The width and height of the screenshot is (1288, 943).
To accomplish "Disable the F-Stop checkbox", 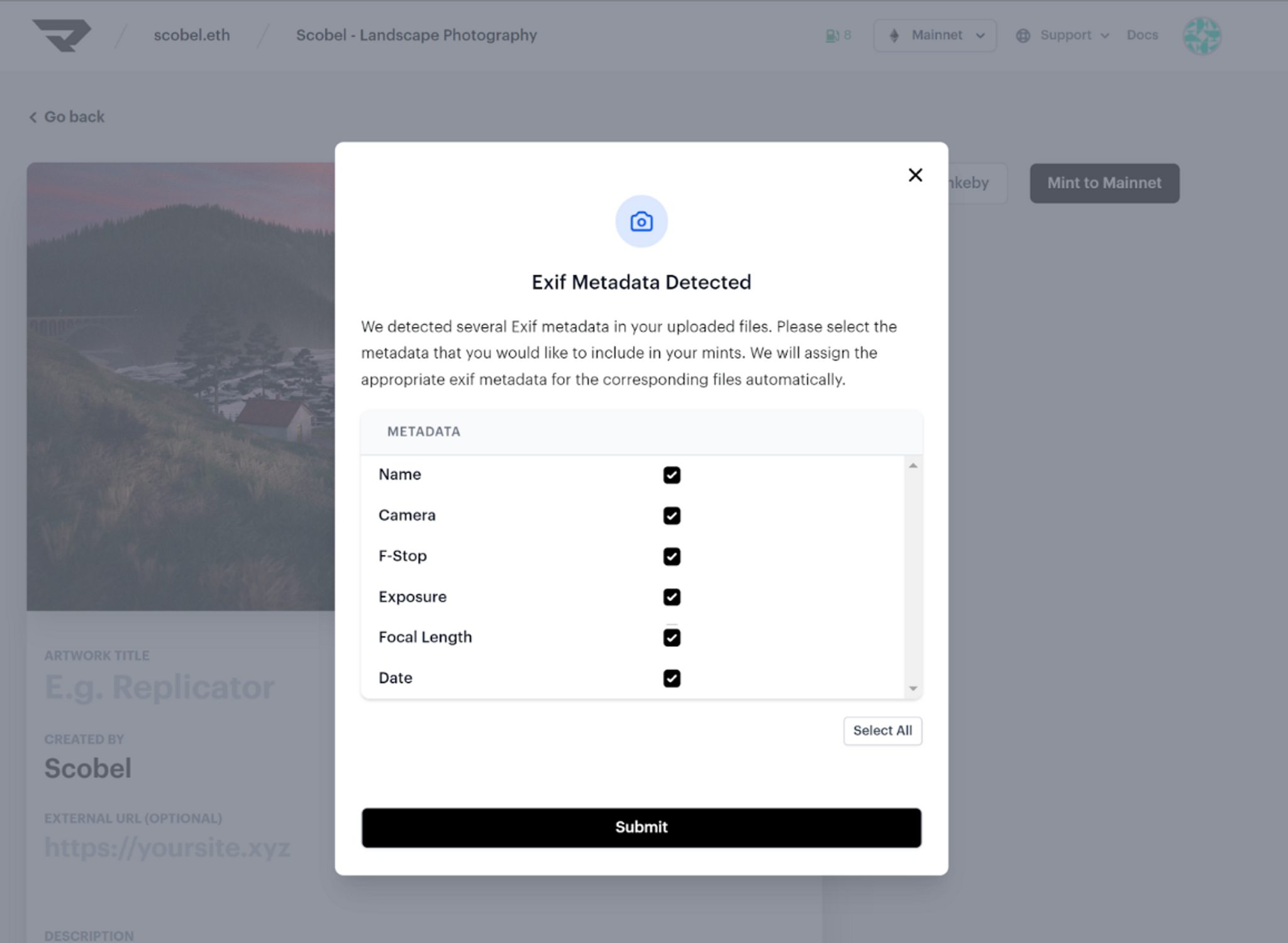I will click(671, 556).
